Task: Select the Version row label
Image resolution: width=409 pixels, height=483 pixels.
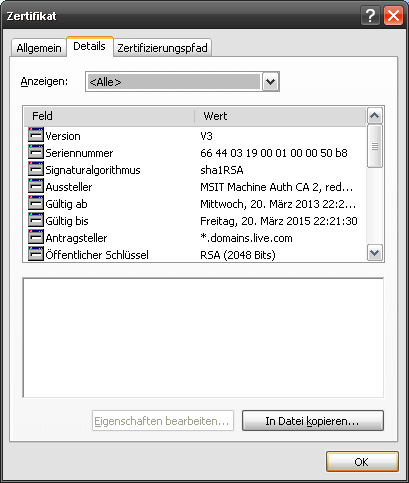Action: click(63, 136)
